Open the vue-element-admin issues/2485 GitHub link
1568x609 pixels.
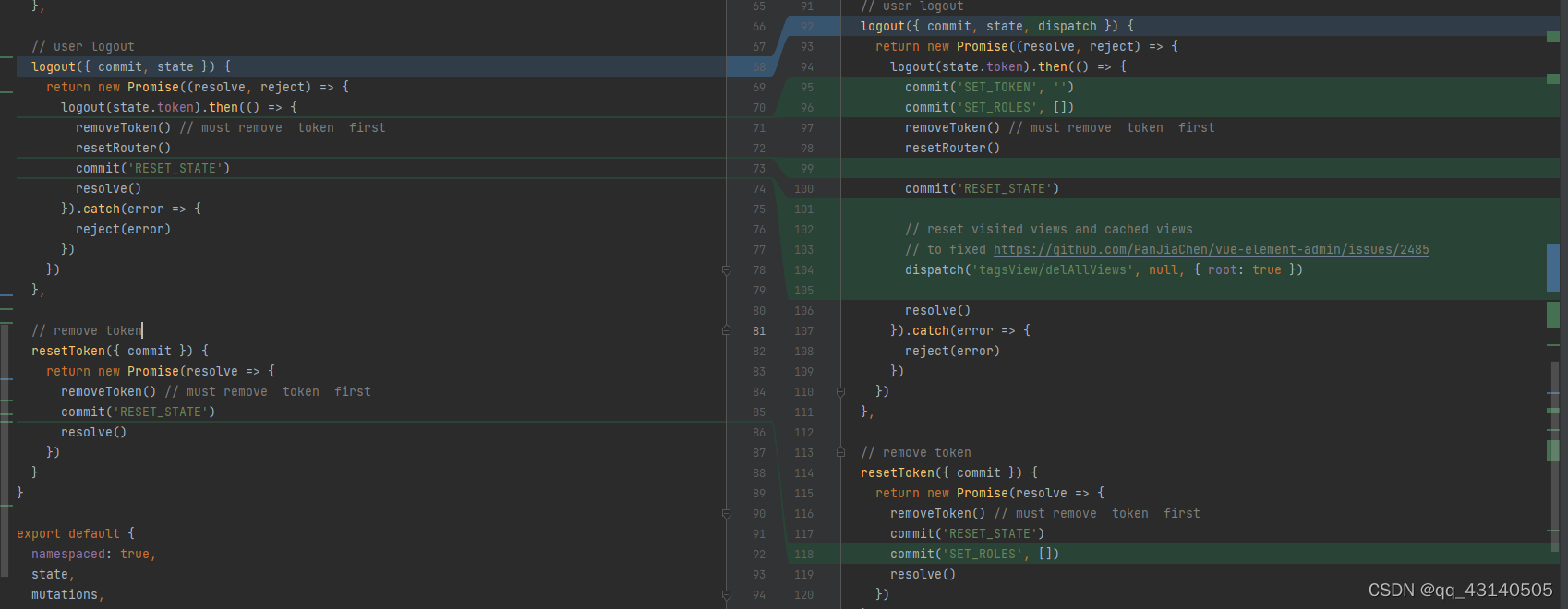point(1211,249)
